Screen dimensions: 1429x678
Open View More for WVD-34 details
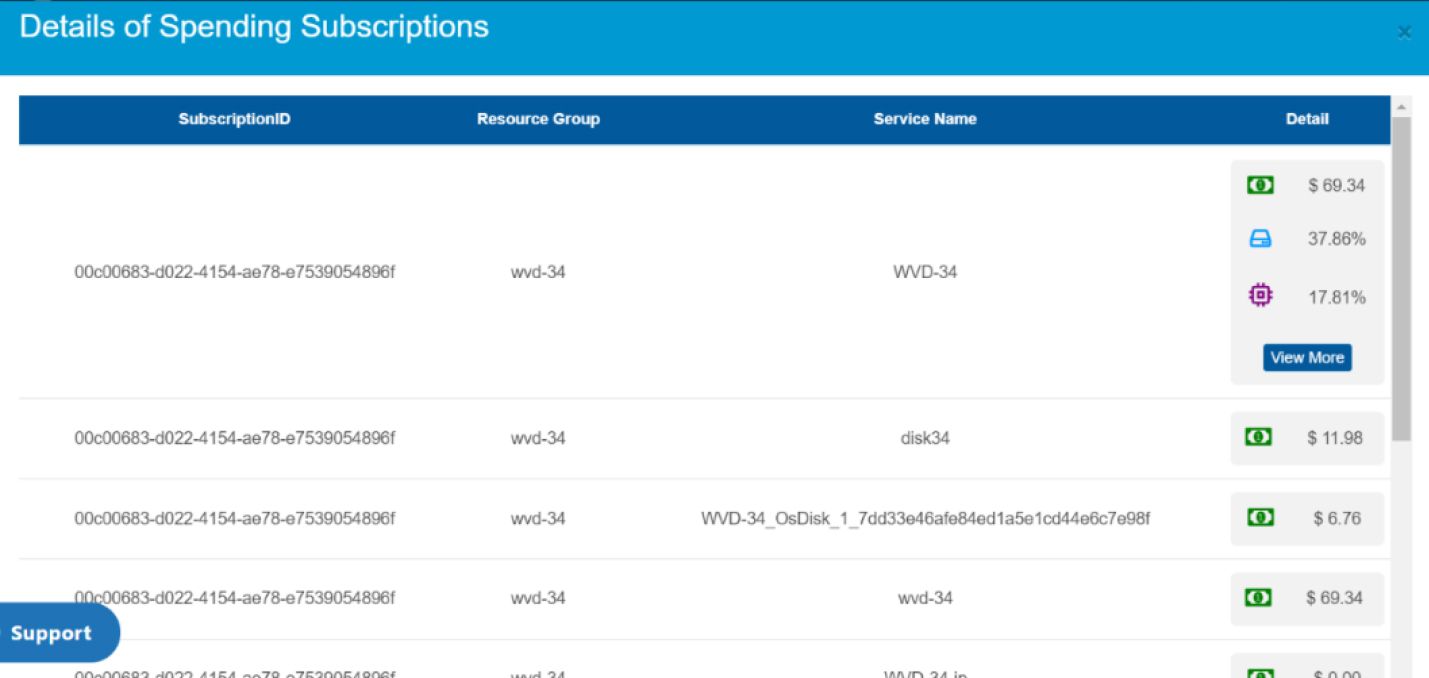[x=1307, y=357]
